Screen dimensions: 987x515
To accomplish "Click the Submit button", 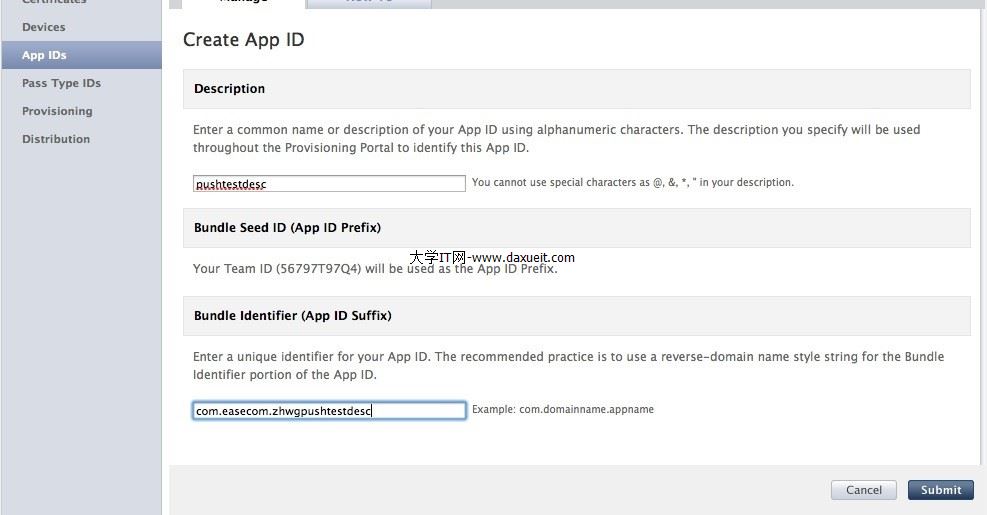I will pos(940,490).
